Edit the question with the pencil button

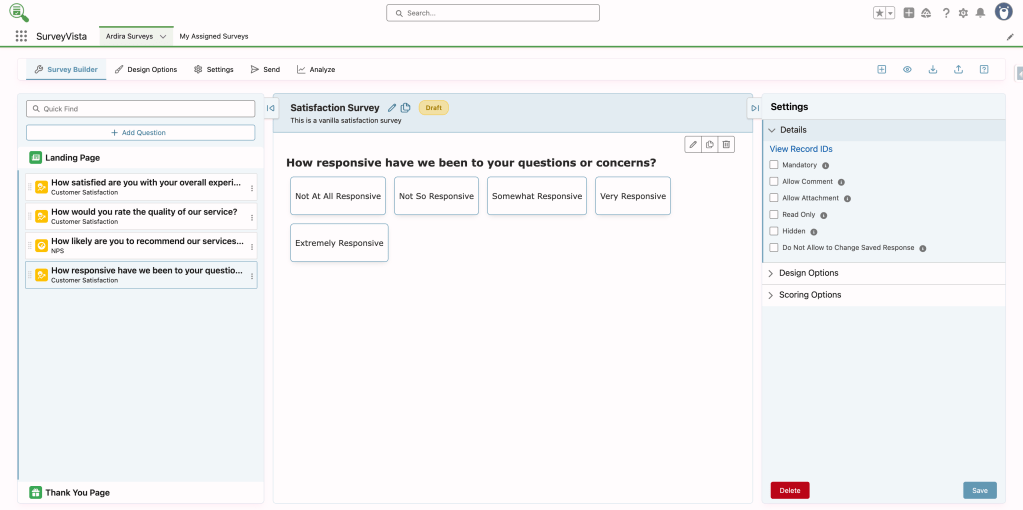693,144
